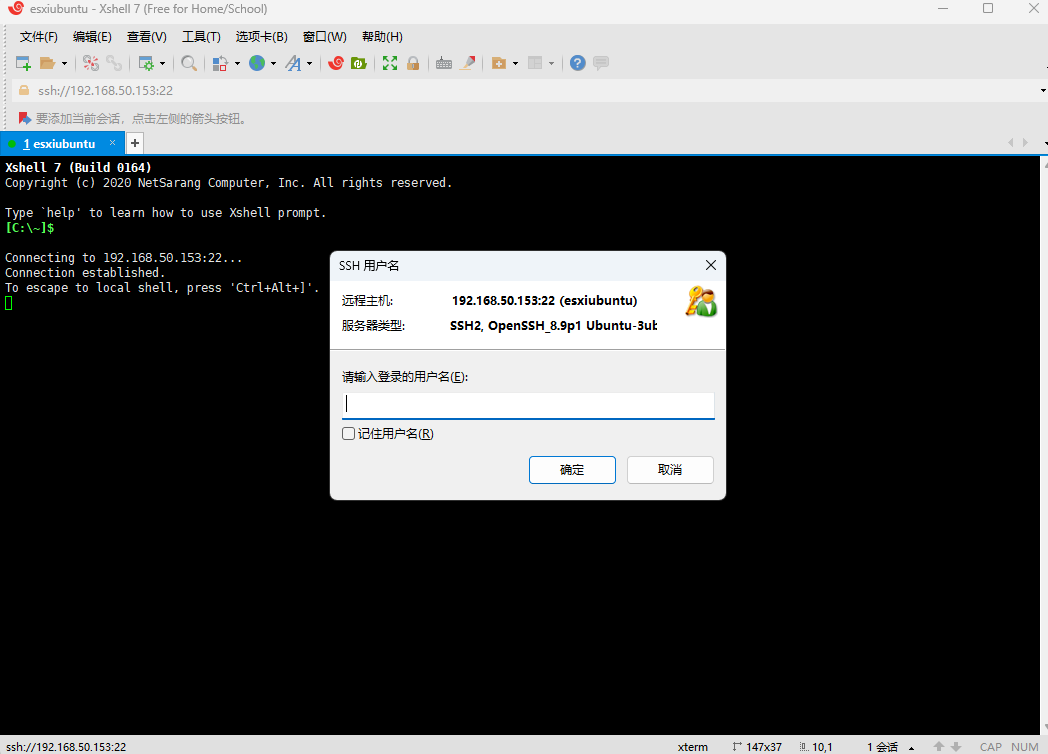Click the add current session bookmark arrow

(x=25, y=118)
